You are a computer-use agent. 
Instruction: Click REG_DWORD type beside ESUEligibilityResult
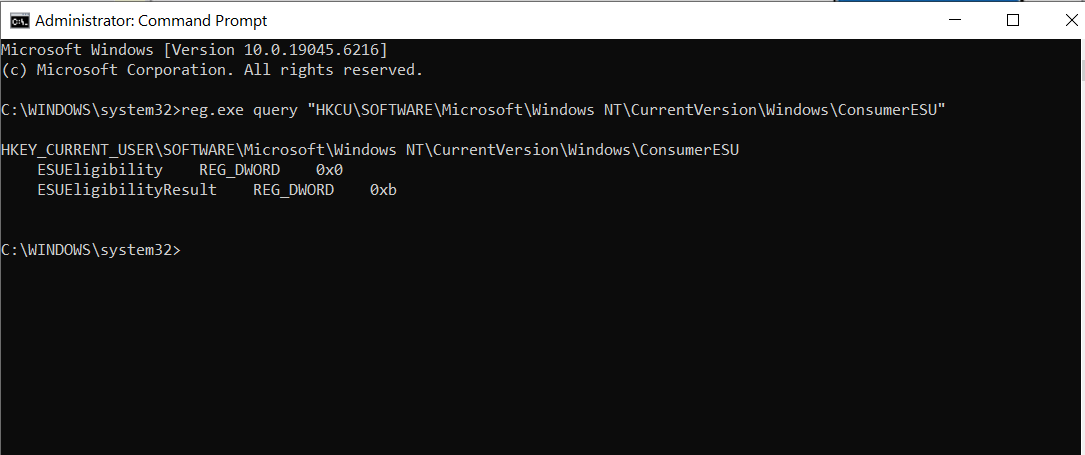coord(293,190)
